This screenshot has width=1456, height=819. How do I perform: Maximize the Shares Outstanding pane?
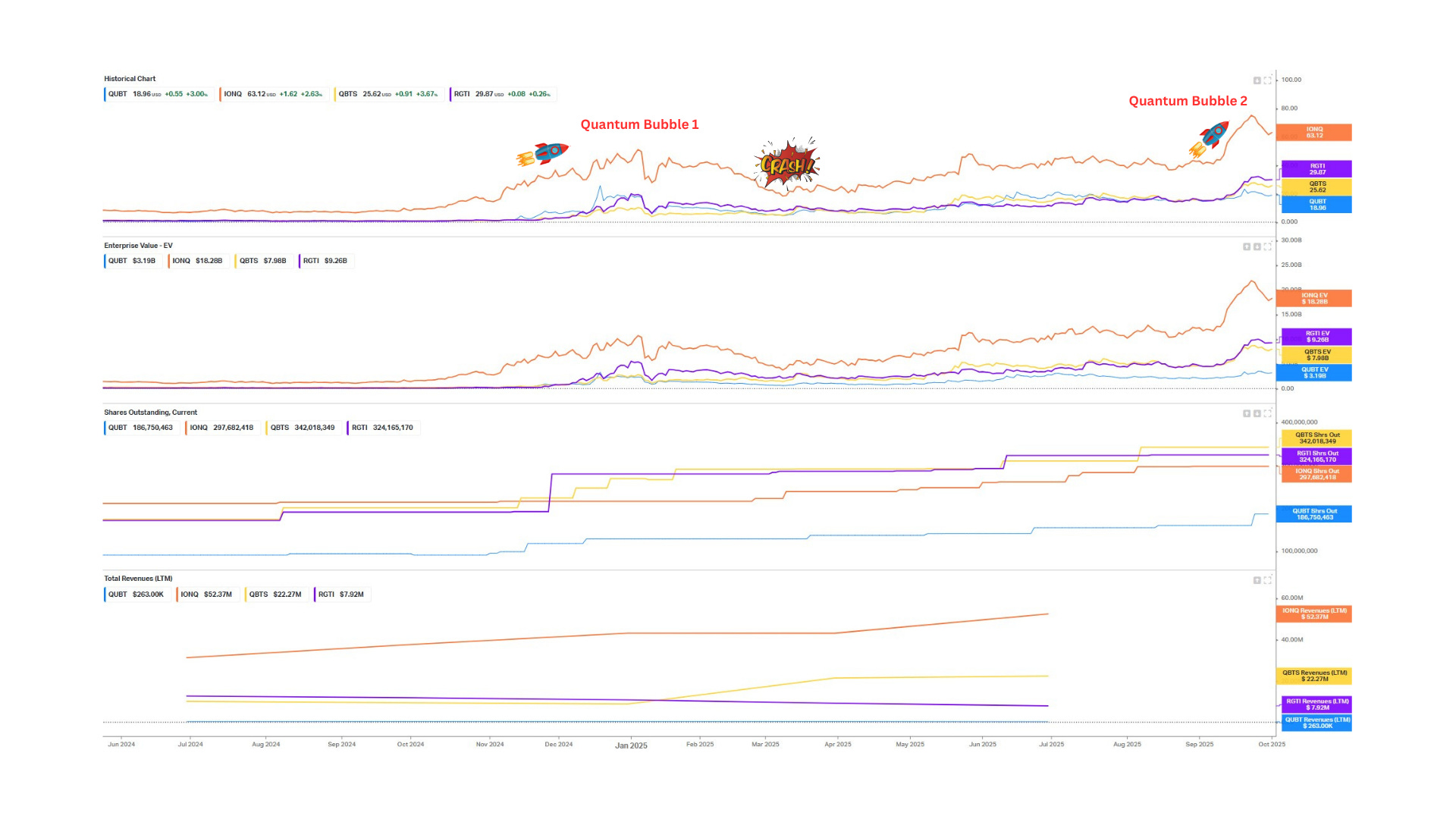pos(1267,413)
